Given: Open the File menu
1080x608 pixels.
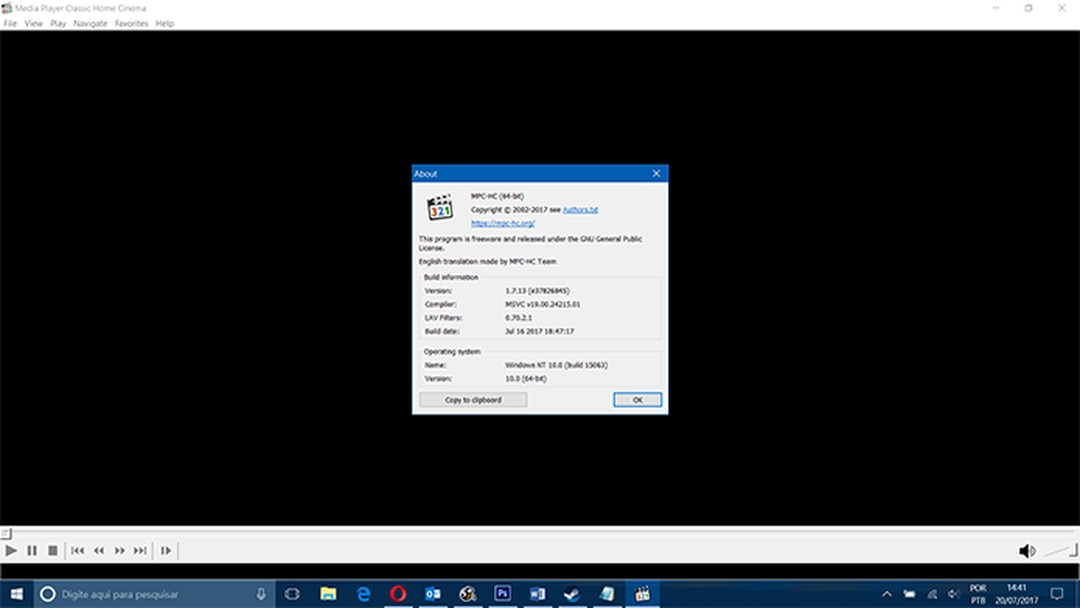Looking at the screenshot, I should click(x=10, y=23).
